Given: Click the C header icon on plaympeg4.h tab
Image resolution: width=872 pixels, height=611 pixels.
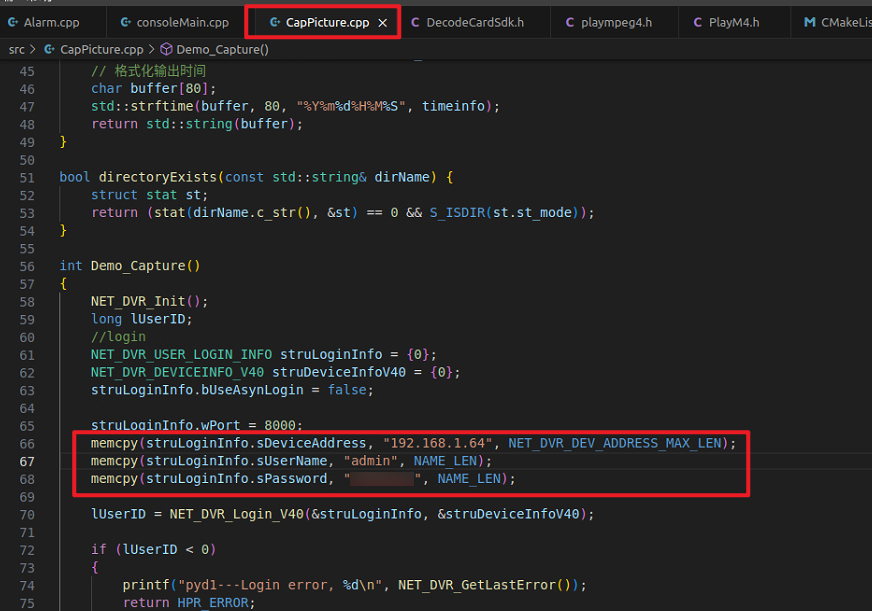Looking at the screenshot, I should coord(569,22).
